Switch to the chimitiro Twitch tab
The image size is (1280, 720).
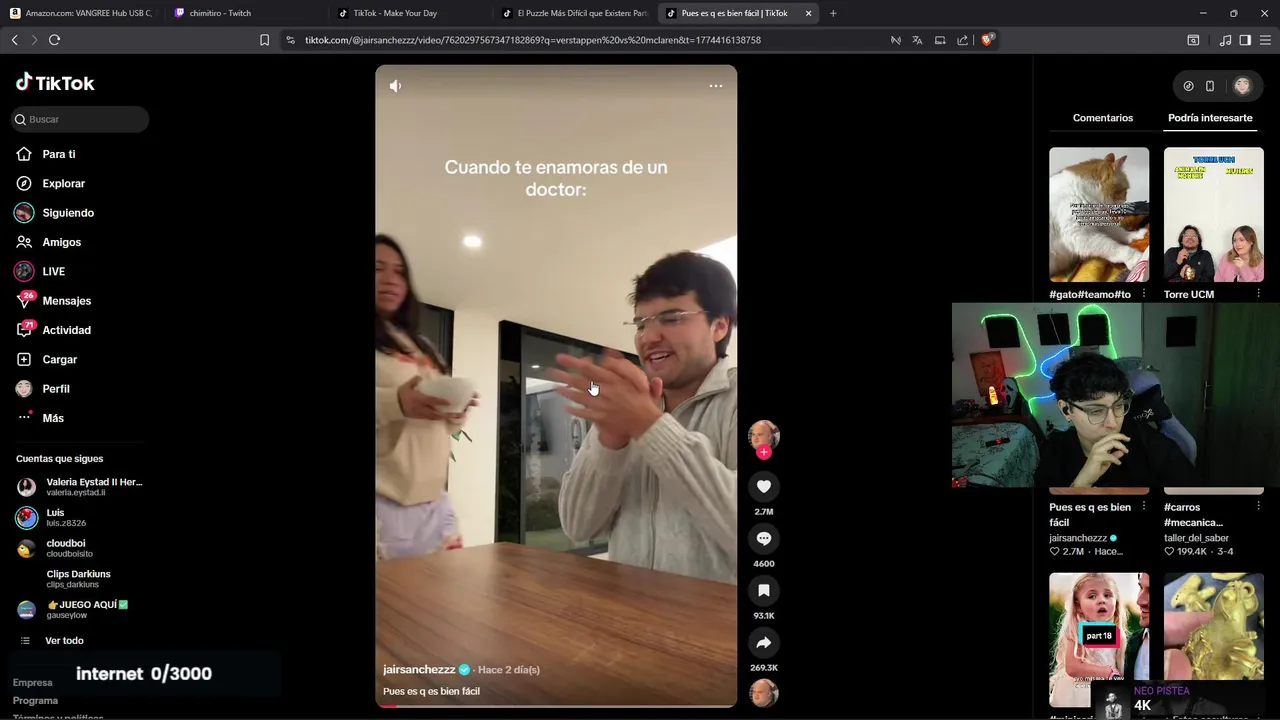click(x=245, y=13)
